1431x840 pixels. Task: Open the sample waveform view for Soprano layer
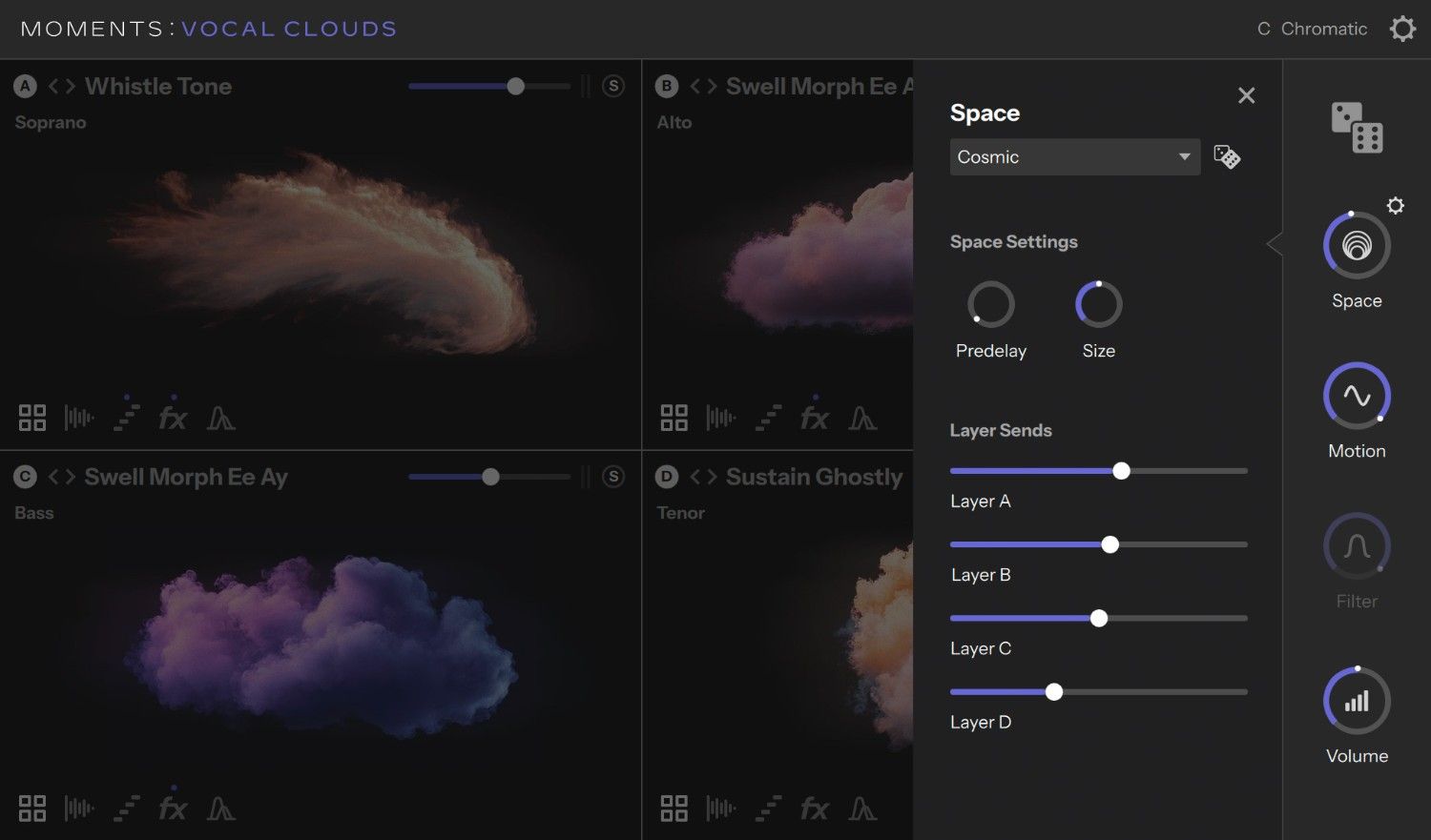click(79, 417)
